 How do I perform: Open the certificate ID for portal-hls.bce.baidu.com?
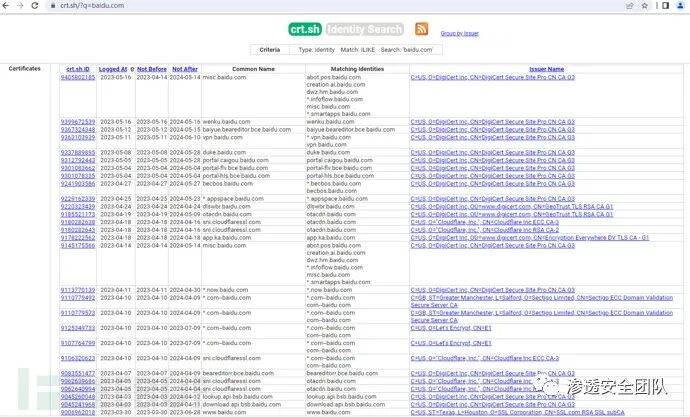(x=78, y=176)
